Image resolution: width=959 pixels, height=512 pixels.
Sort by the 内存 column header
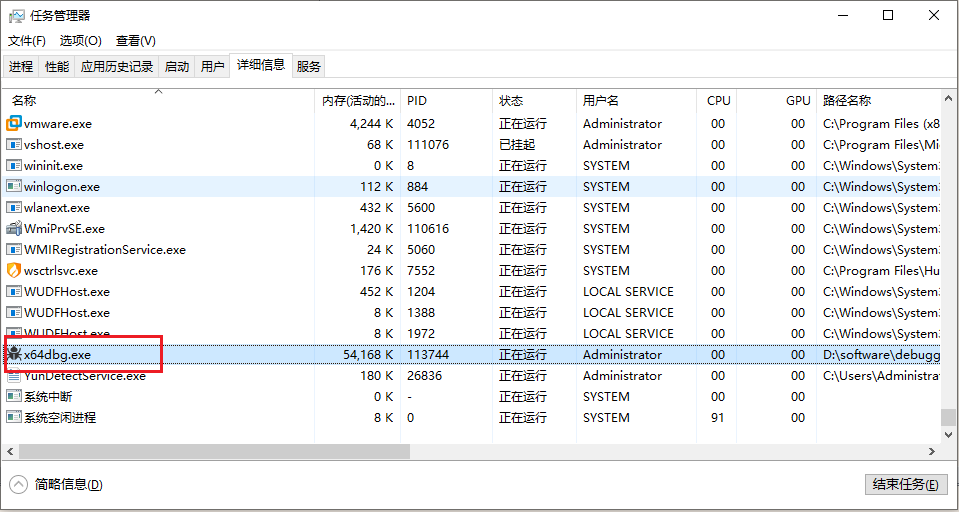point(358,101)
